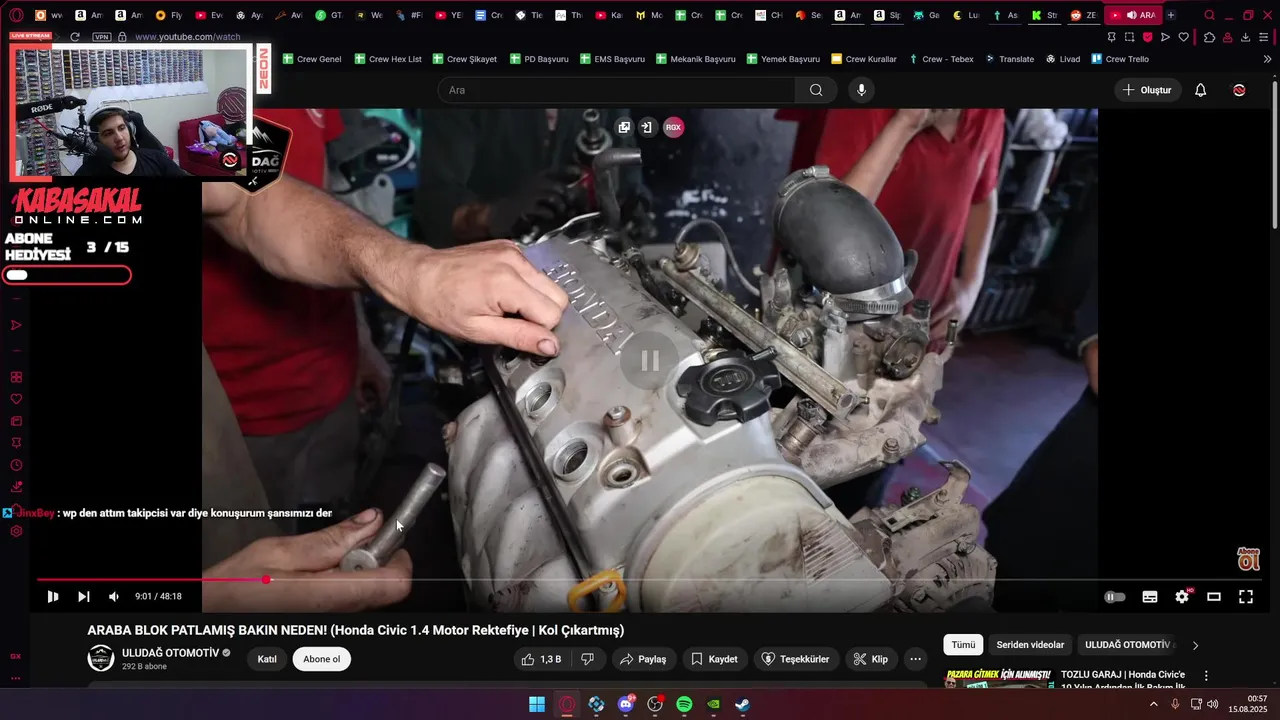Open Crew Hex List bookmark

388,59
